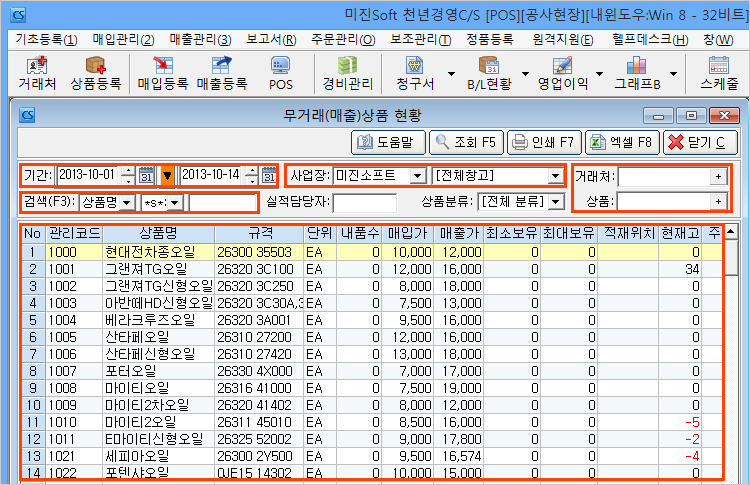The width and height of the screenshot is (750, 485).
Task: Increase the start date with spinner up arrow
Action: pyautogui.click(x=128, y=171)
